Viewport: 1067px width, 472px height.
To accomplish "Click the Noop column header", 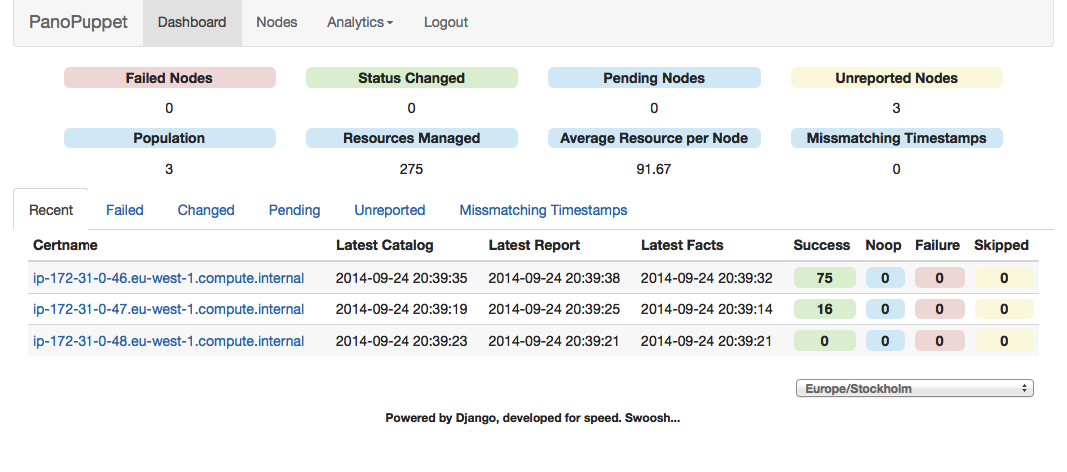I will click(x=883, y=245).
